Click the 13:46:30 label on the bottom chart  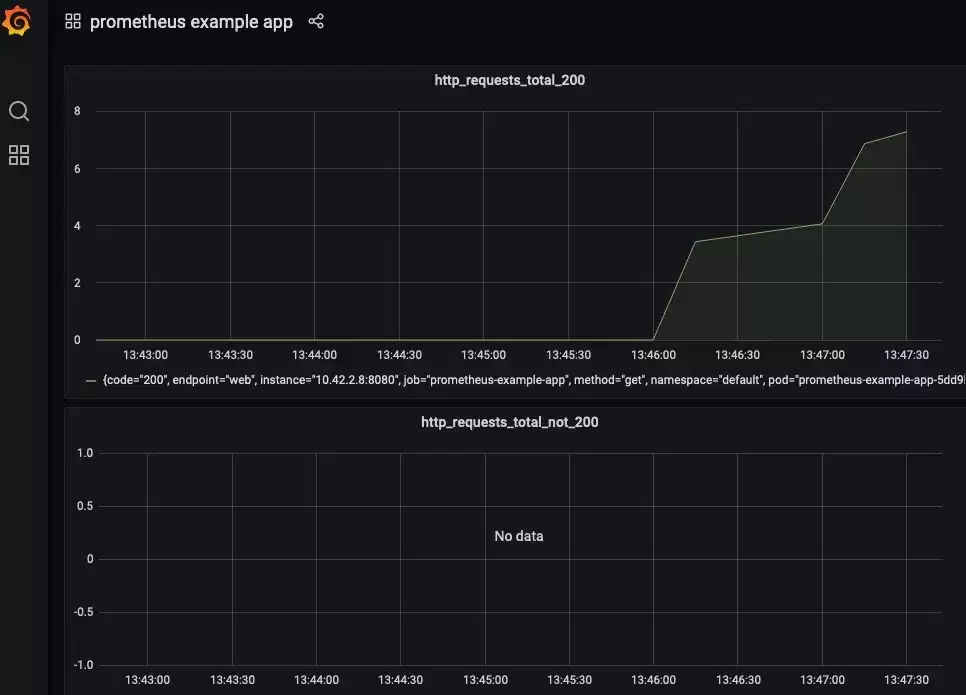tap(738, 680)
